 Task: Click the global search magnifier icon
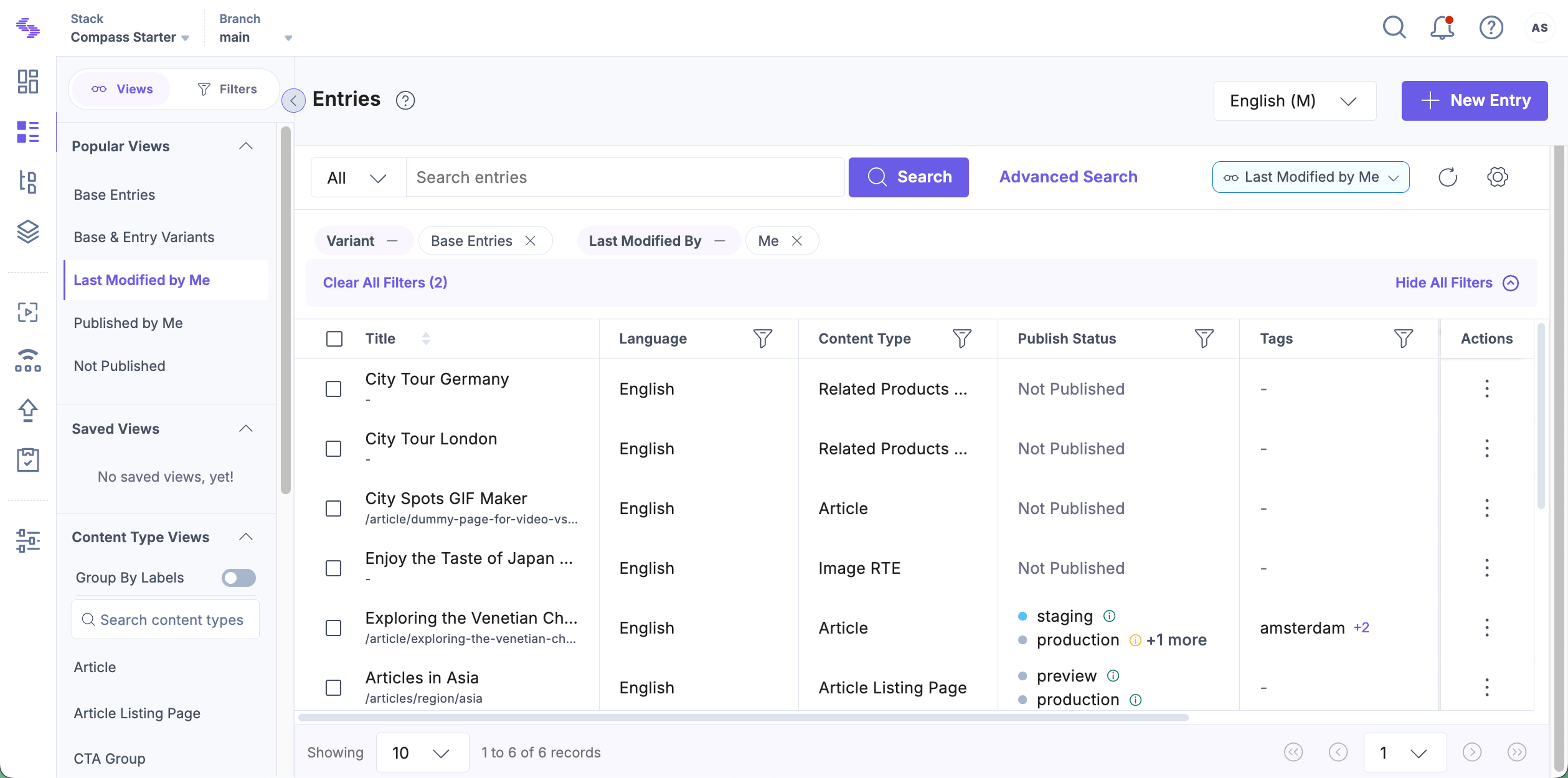(1394, 28)
